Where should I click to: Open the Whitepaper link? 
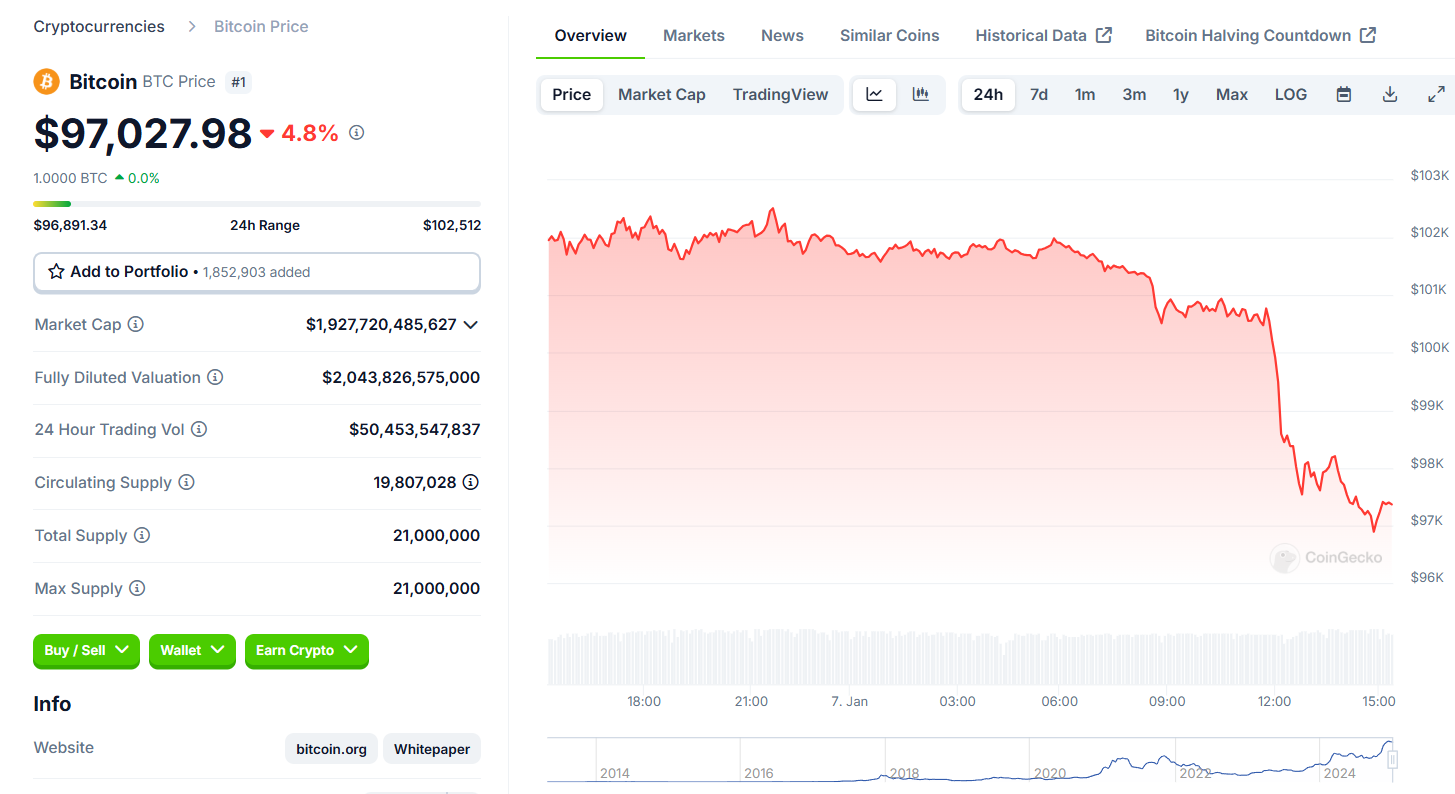point(432,749)
